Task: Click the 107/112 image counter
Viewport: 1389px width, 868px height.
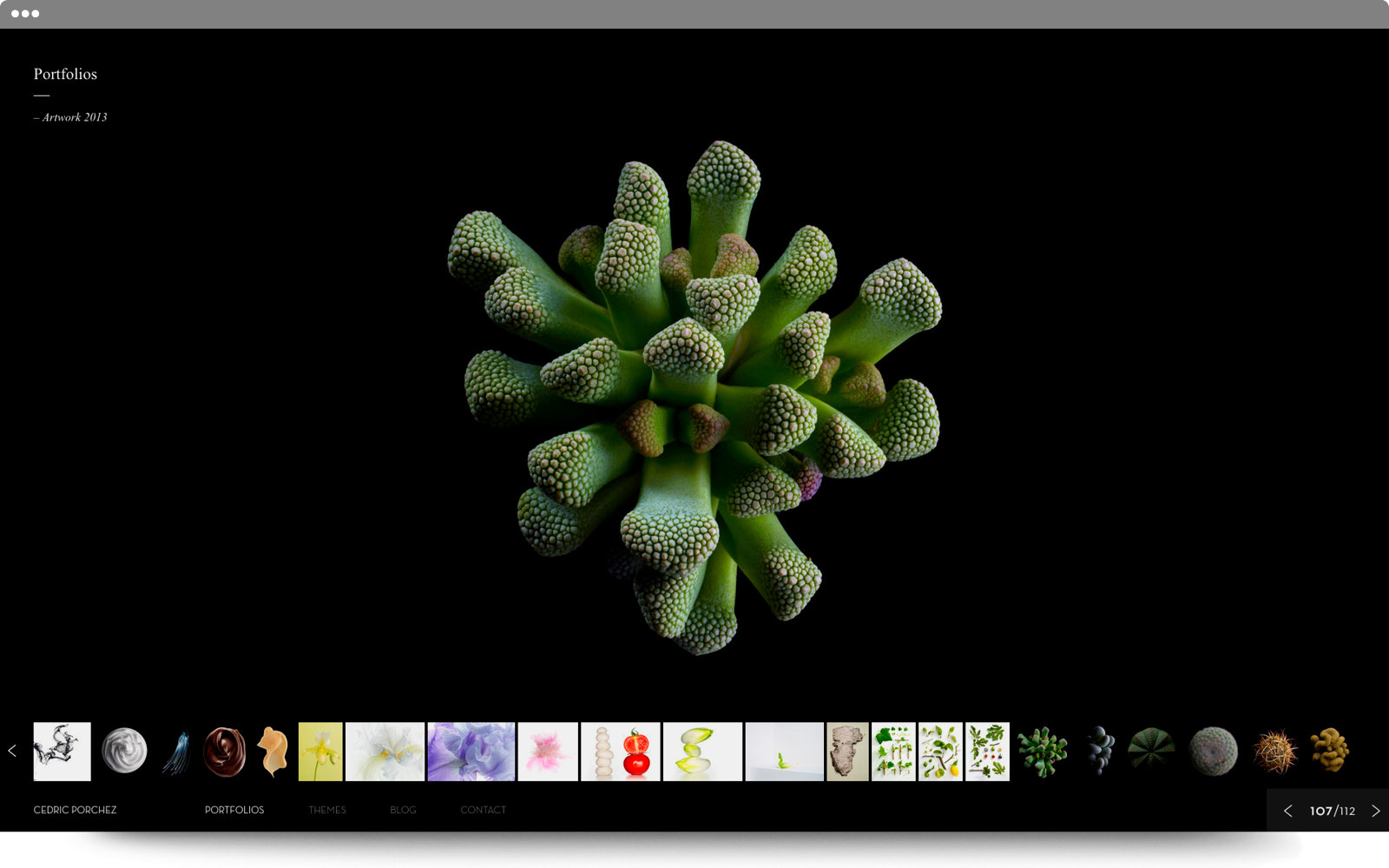Action: pyautogui.click(x=1332, y=811)
